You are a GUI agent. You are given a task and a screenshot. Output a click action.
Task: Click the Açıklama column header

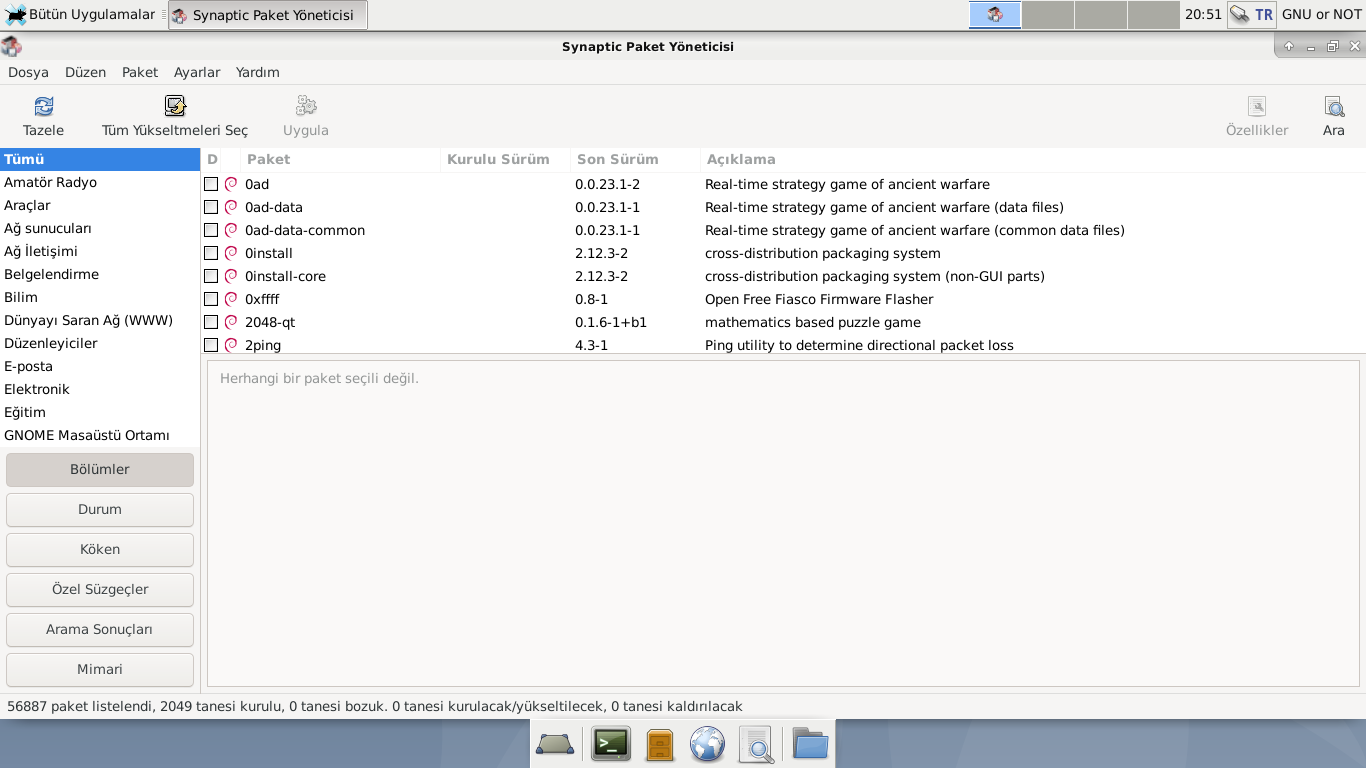pos(1032,159)
